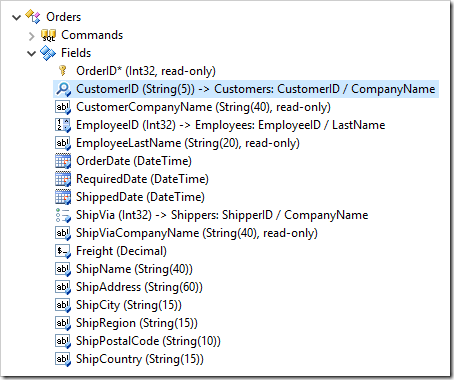Click the list icon for ShipVia
This screenshot has height=380, width=454.
pyautogui.click(x=63, y=215)
